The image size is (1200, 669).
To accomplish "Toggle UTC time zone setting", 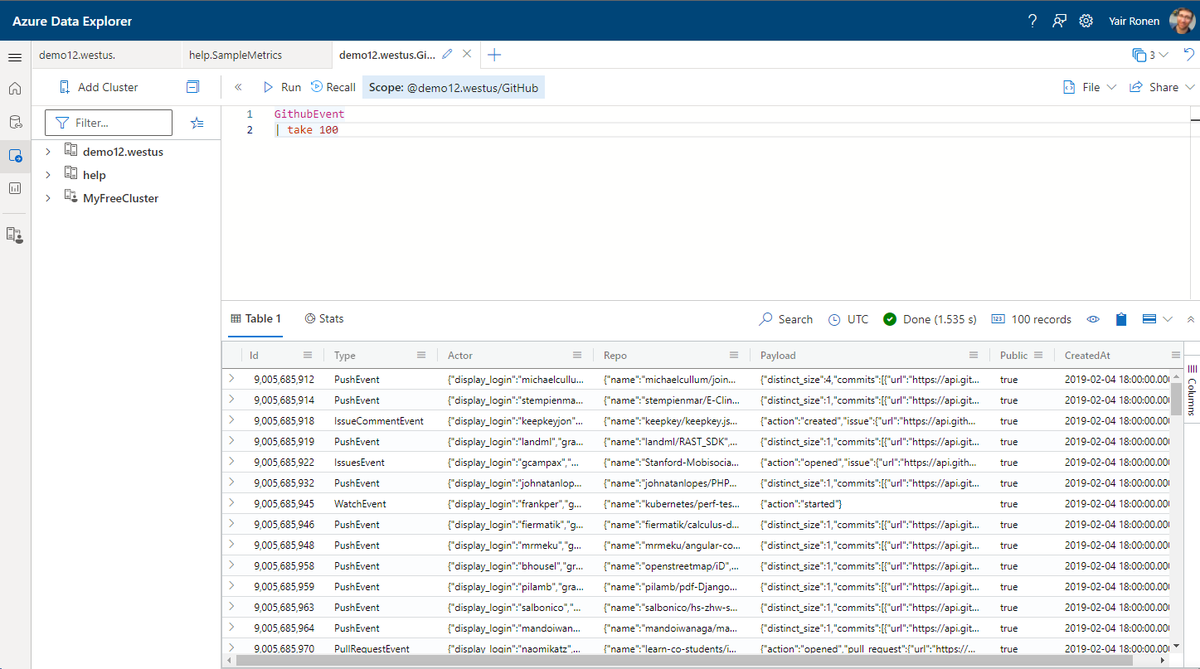I will pos(848,319).
